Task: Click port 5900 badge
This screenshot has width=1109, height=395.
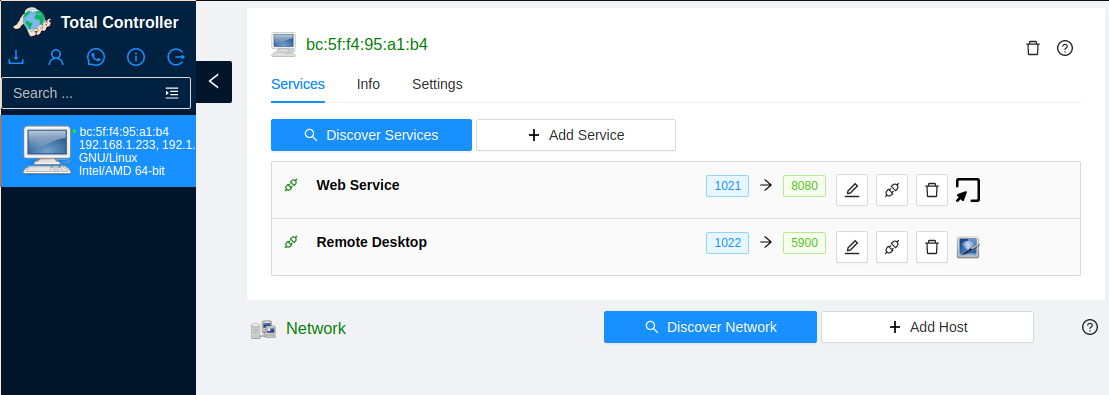Action: [x=804, y=243]
